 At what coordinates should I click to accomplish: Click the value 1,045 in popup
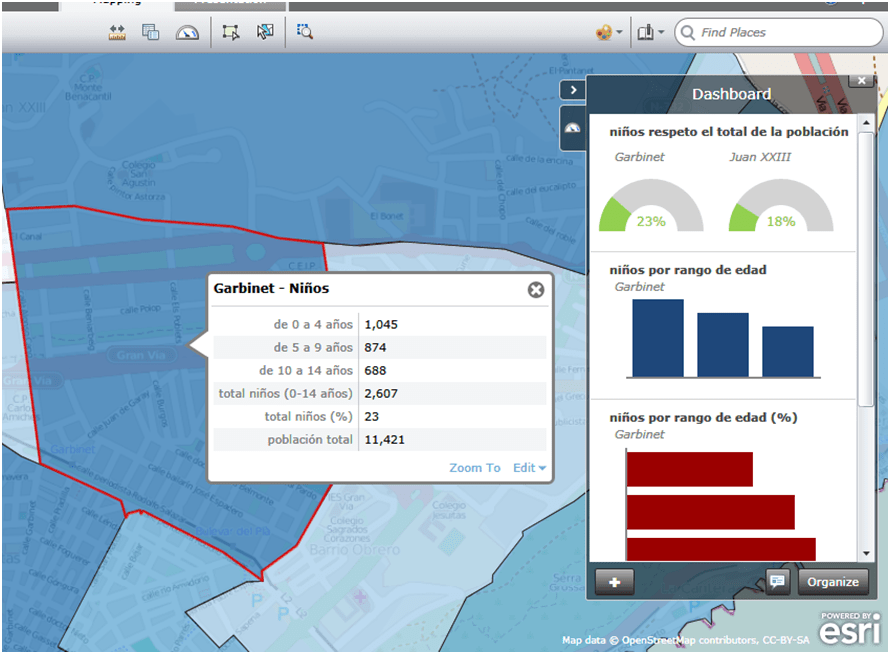pos(381,325)
